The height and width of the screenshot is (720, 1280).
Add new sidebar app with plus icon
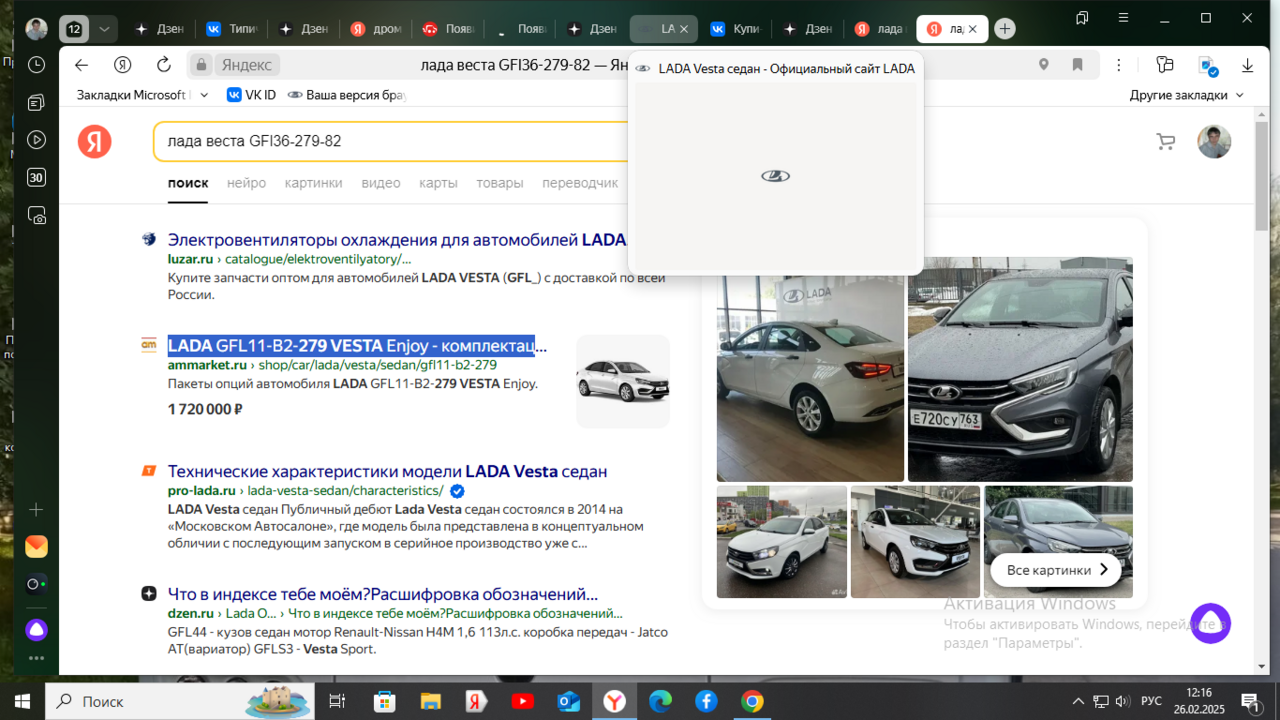36,510
